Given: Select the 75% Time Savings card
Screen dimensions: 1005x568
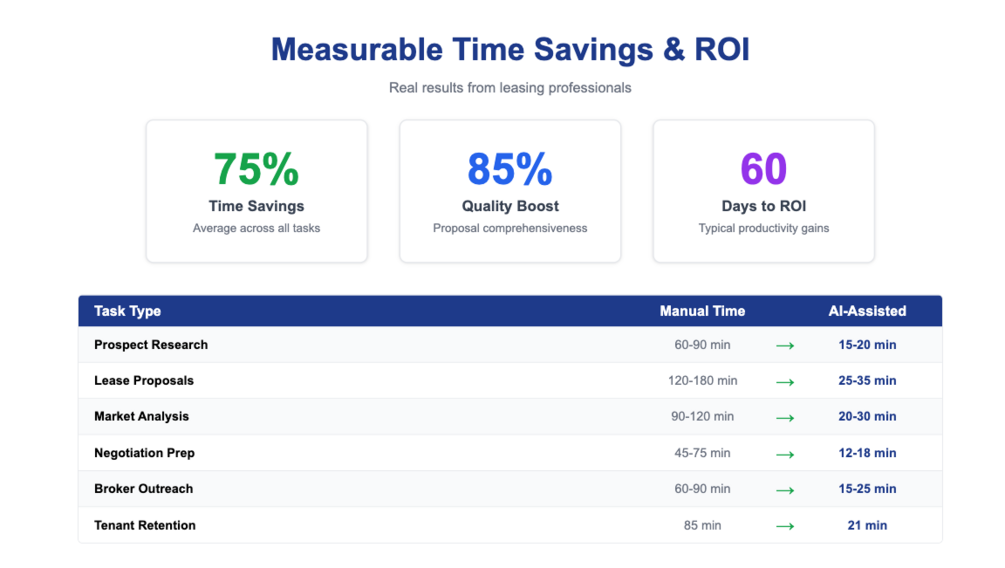Looking at the screenshot, I should click(257, 191).
